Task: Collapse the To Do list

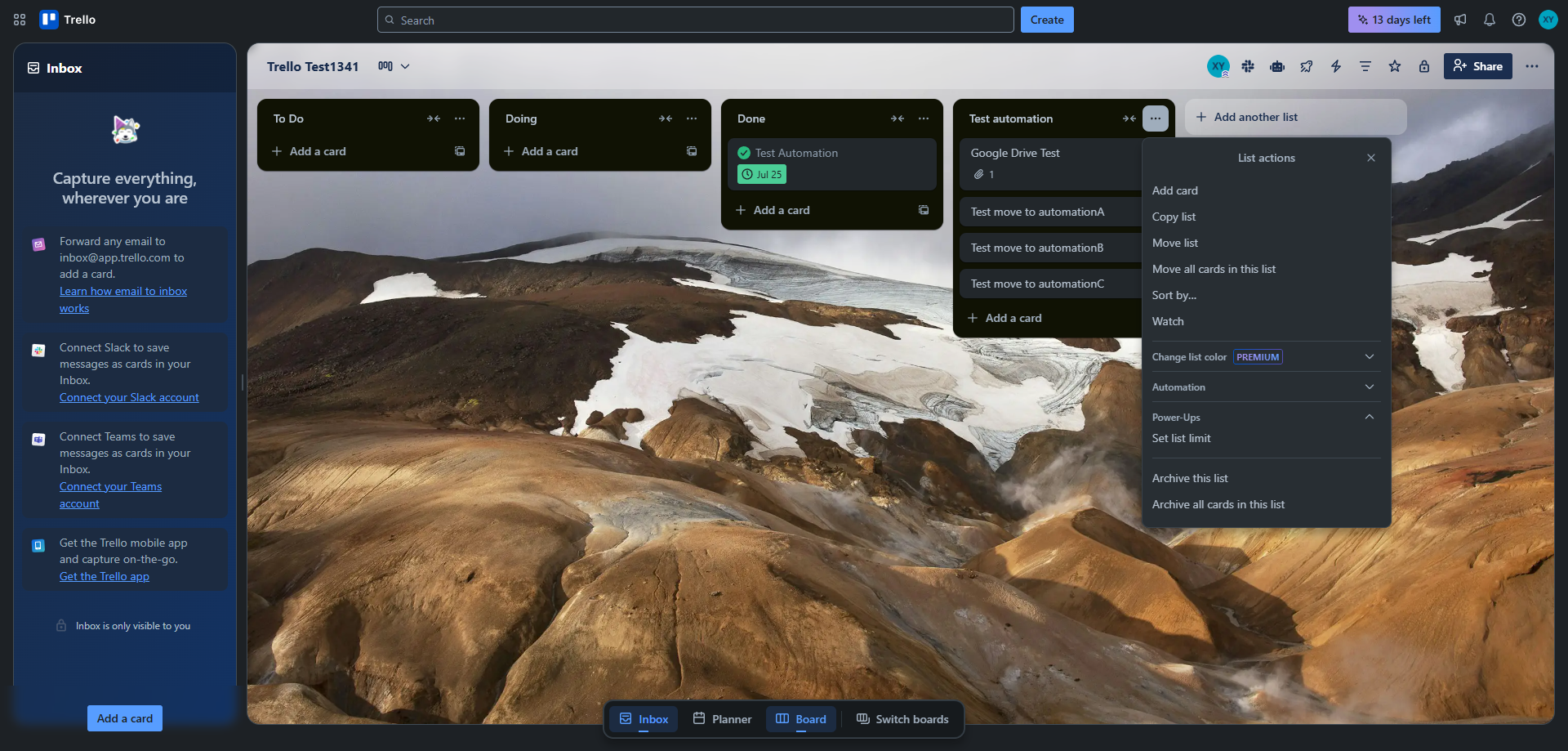Action: pos(434,118)
